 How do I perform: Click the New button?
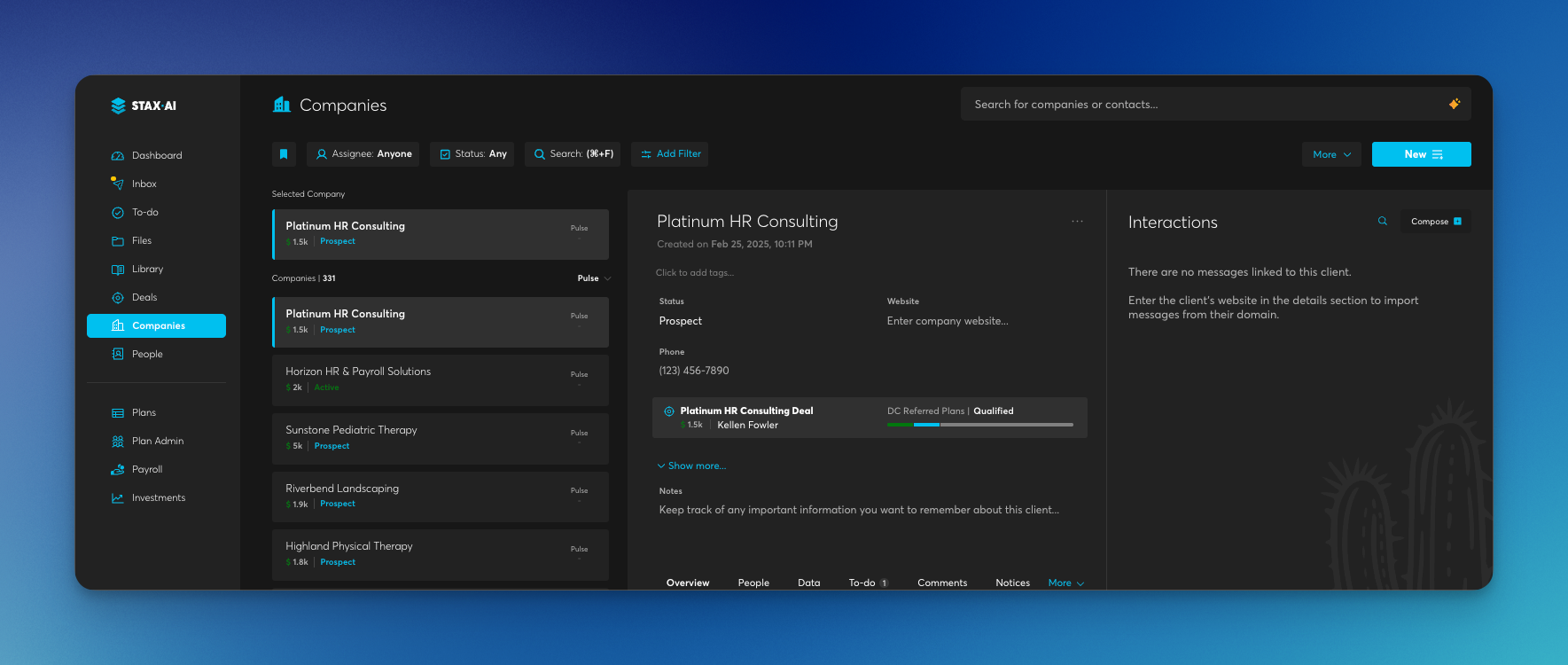click(x=1421, y=154)
